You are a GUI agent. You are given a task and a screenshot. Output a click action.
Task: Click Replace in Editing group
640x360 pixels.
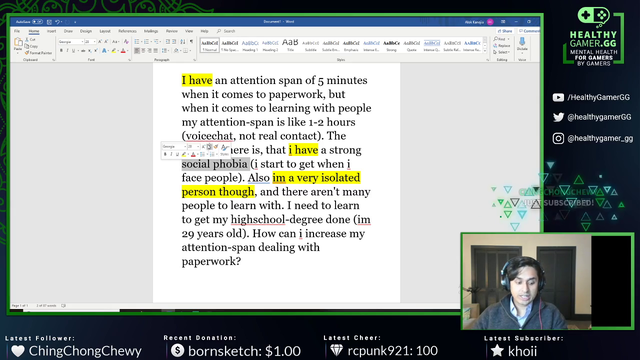click(x=501, y=46)
